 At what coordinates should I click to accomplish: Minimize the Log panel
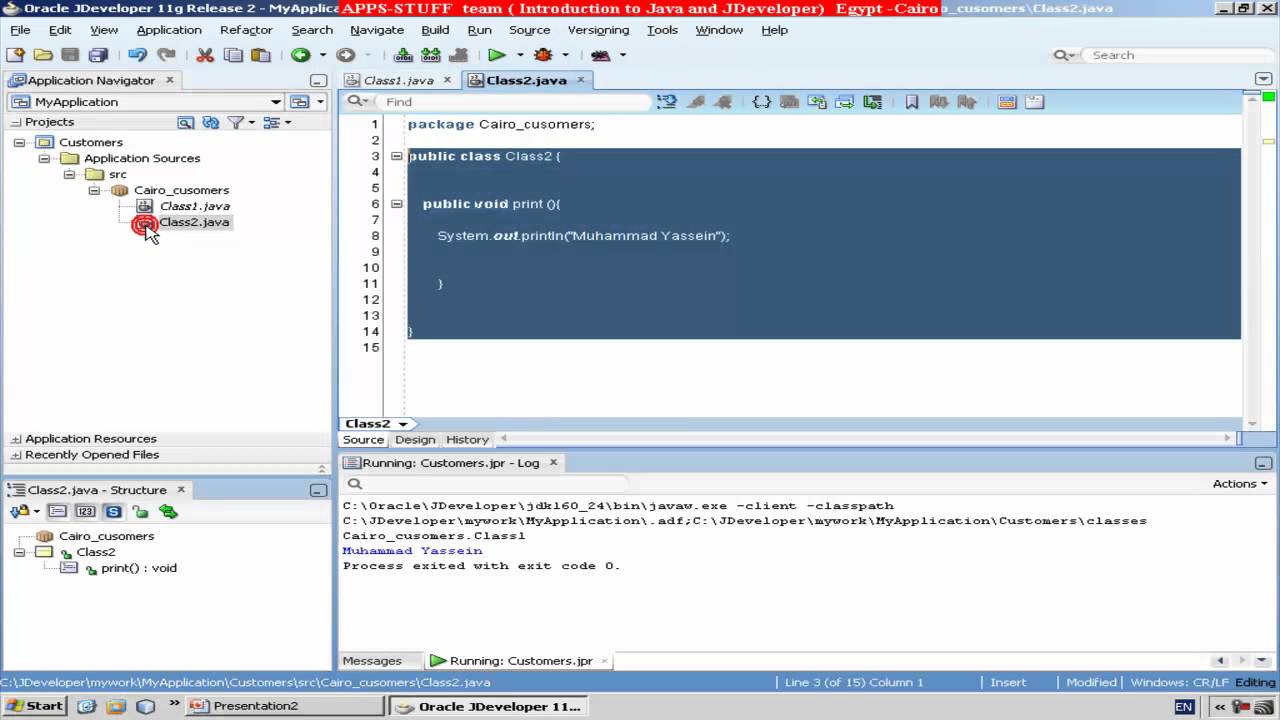click(x=1264, y=463)
